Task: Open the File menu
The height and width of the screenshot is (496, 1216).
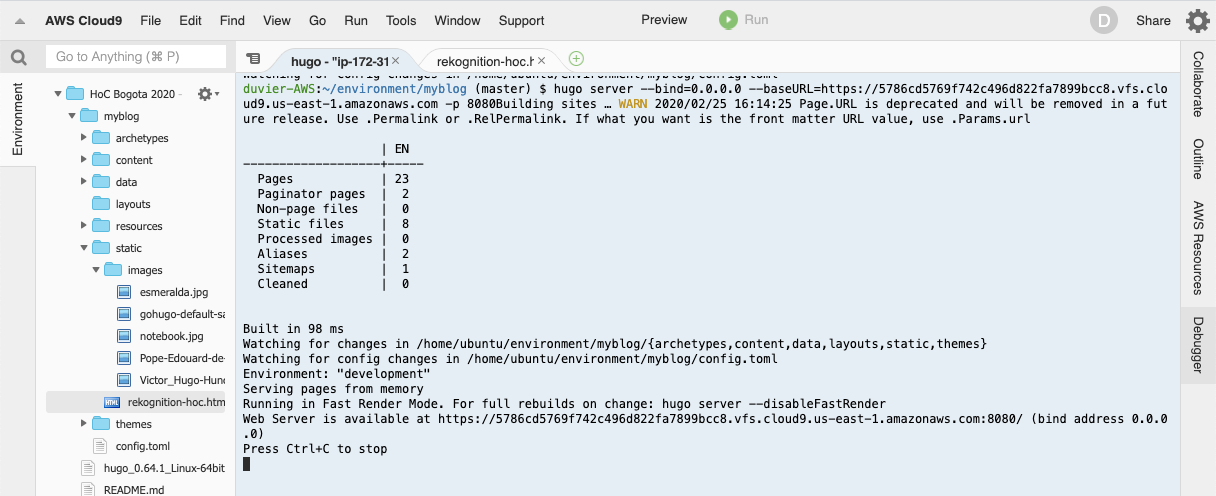Action: [151, 20]
